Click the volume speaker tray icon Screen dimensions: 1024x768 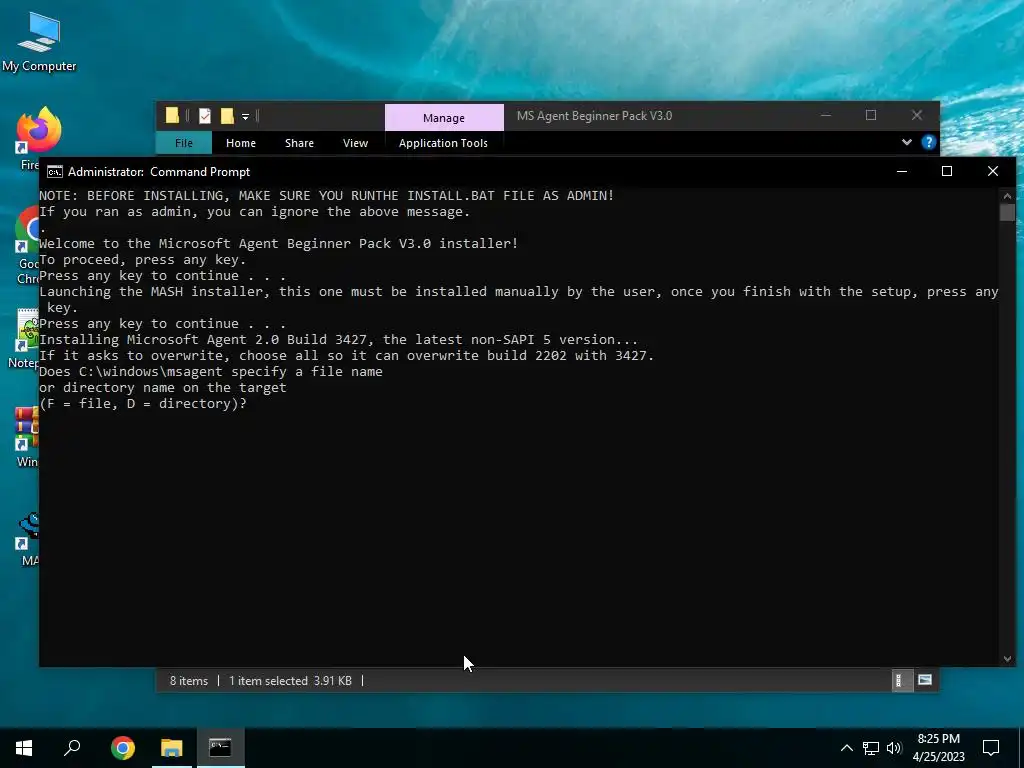click(894, 748)
